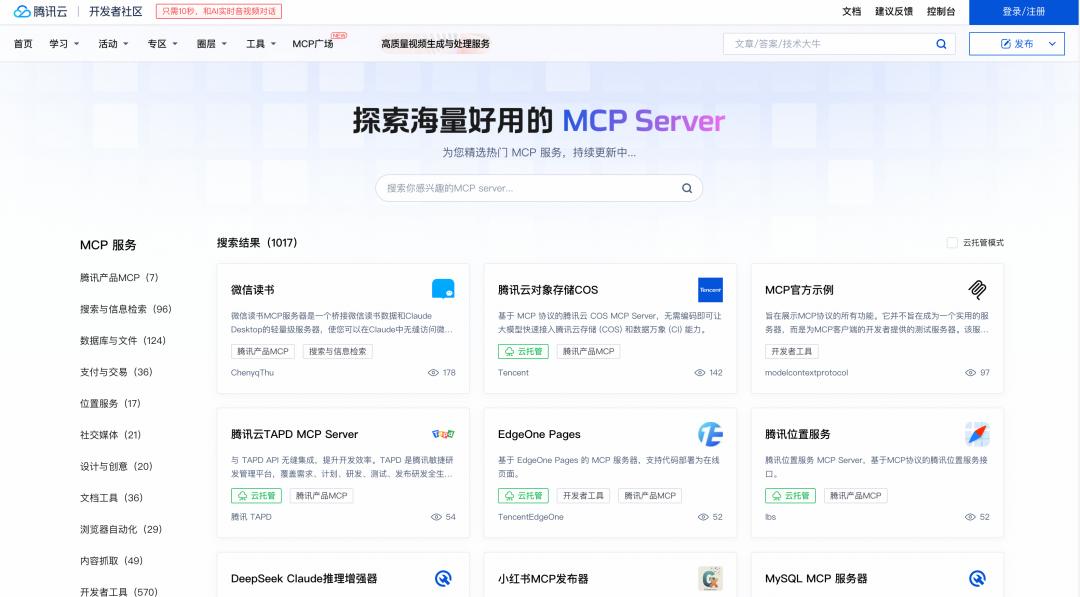Filter by 文档工具 (36) category

(x=112, y=498)
